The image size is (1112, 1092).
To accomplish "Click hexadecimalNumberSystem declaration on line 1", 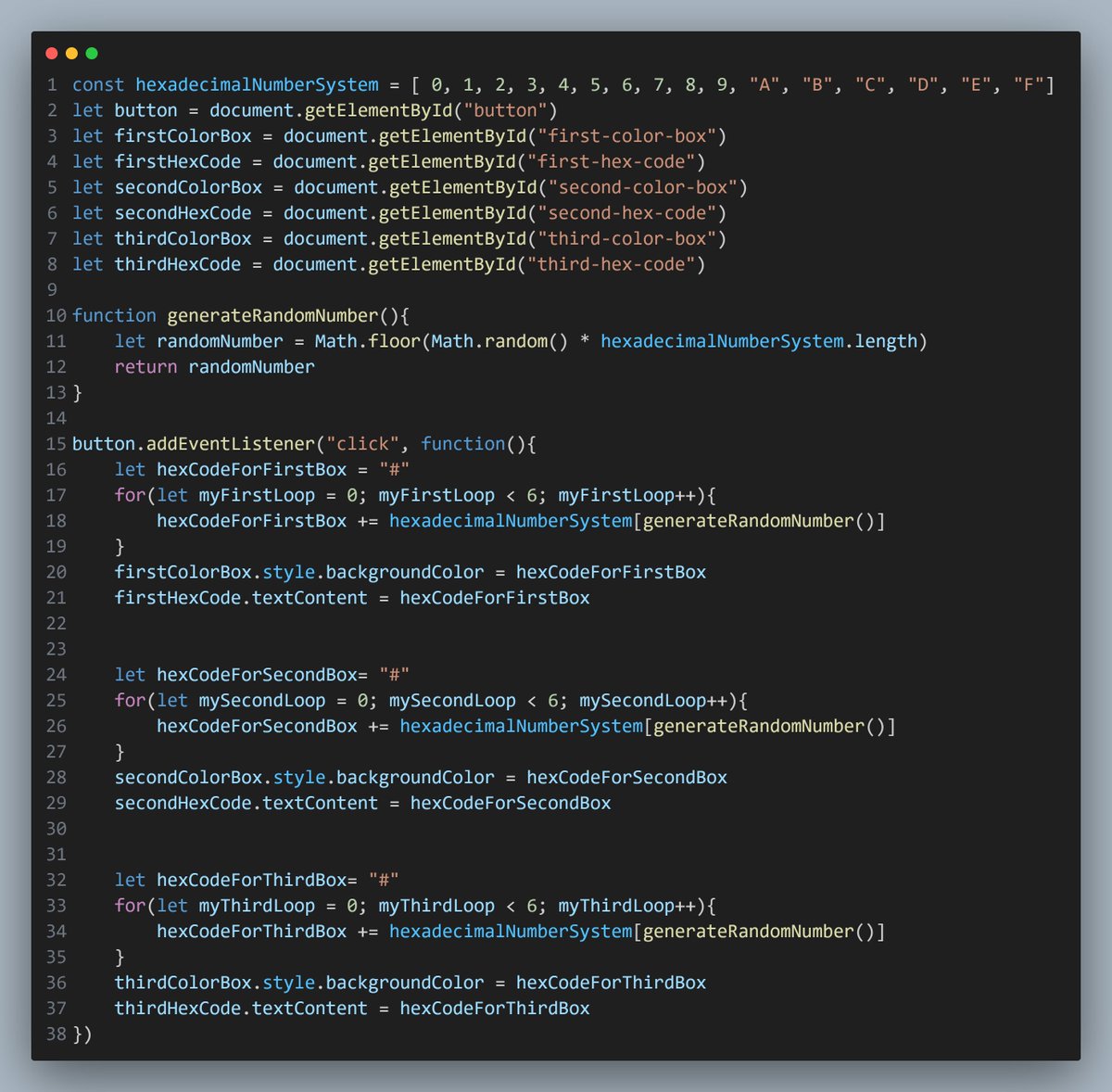I will coord(257,85).
